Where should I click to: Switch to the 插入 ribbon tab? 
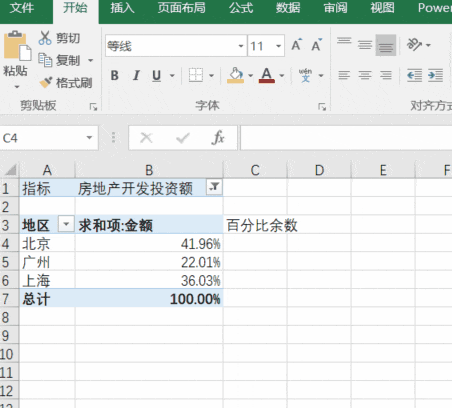click(x=122, y=8)
